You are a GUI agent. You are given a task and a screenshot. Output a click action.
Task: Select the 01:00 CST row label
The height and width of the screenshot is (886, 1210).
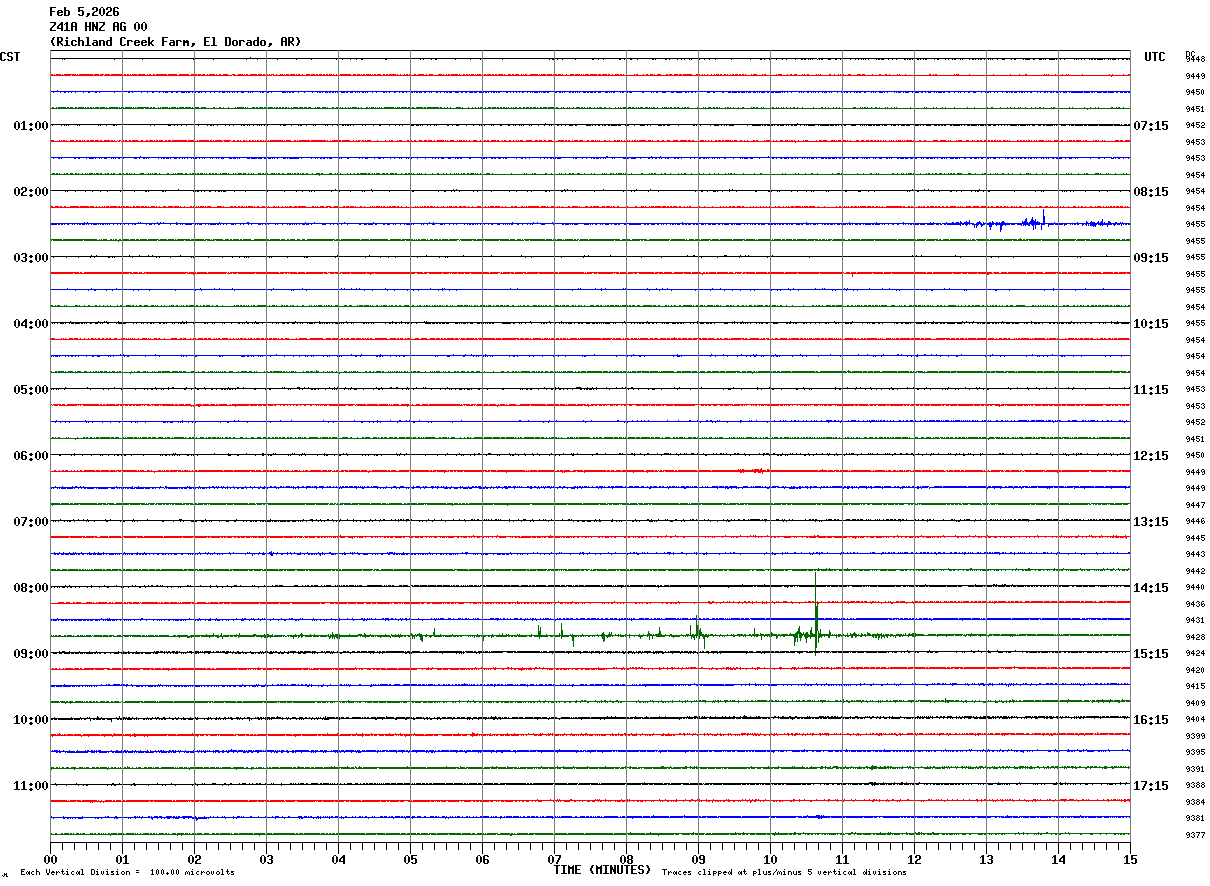click(x=30, y=126)
